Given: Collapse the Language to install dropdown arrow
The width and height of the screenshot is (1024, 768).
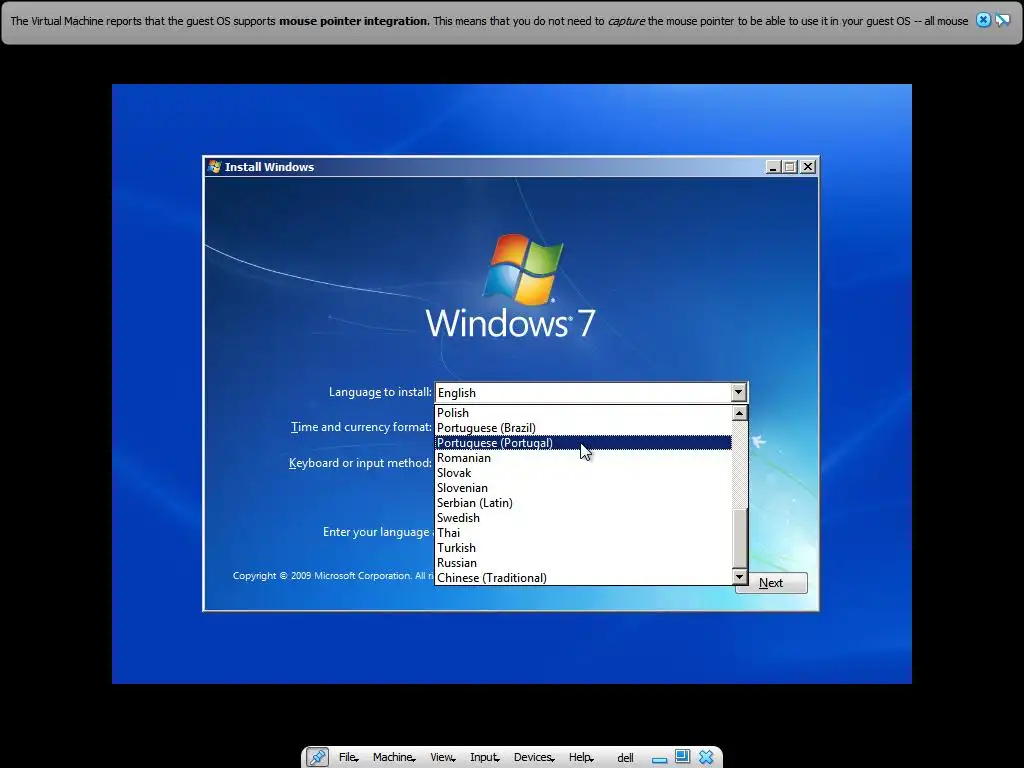Looking at the screenshot, I should tap(739, 392).
